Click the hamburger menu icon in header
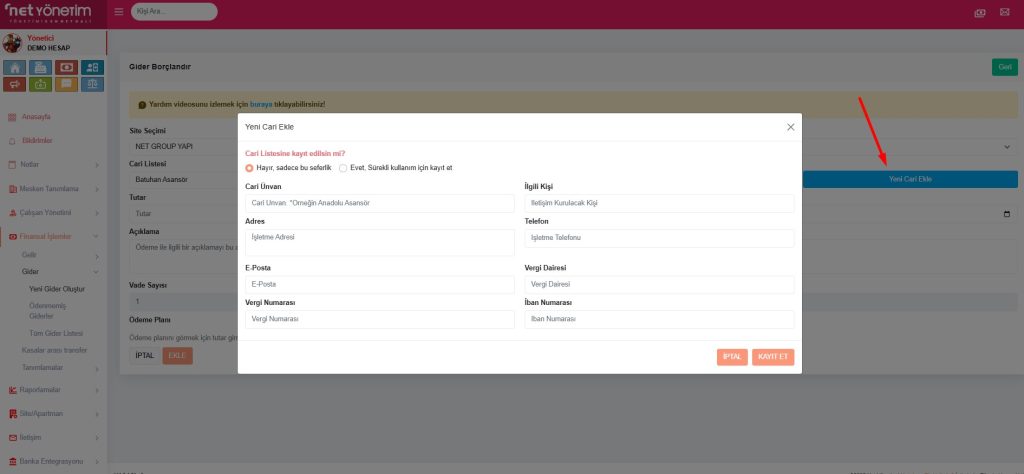 point(119,12)
